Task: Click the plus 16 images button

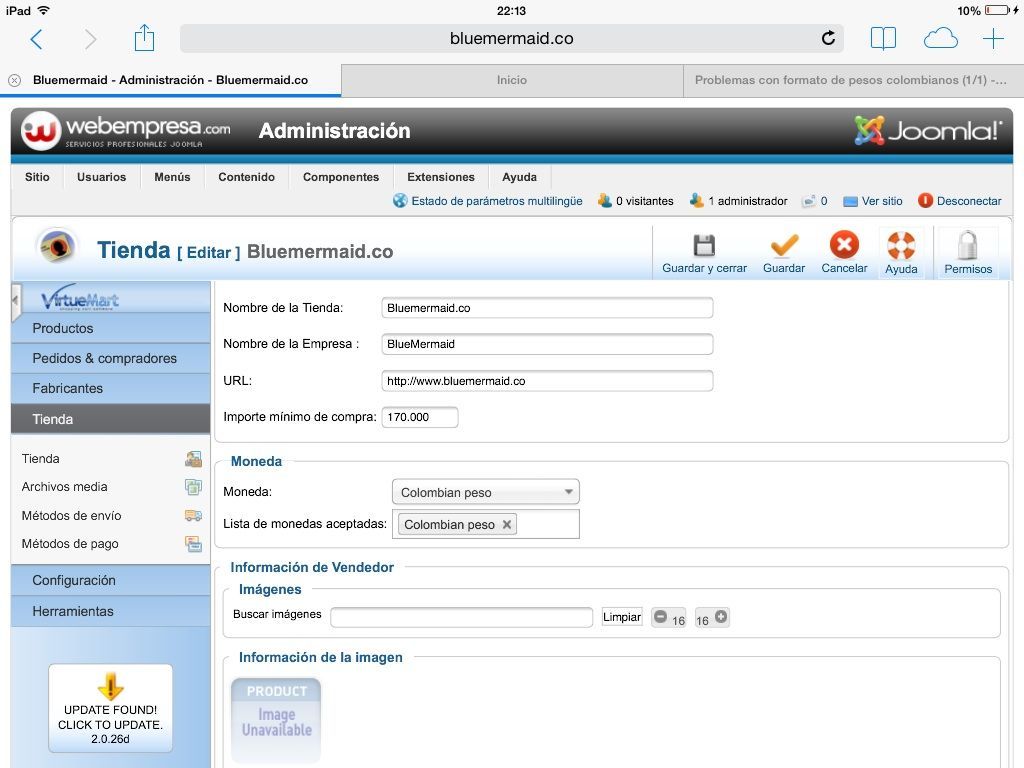Action: pyautogui.click(x=712, y=618)
